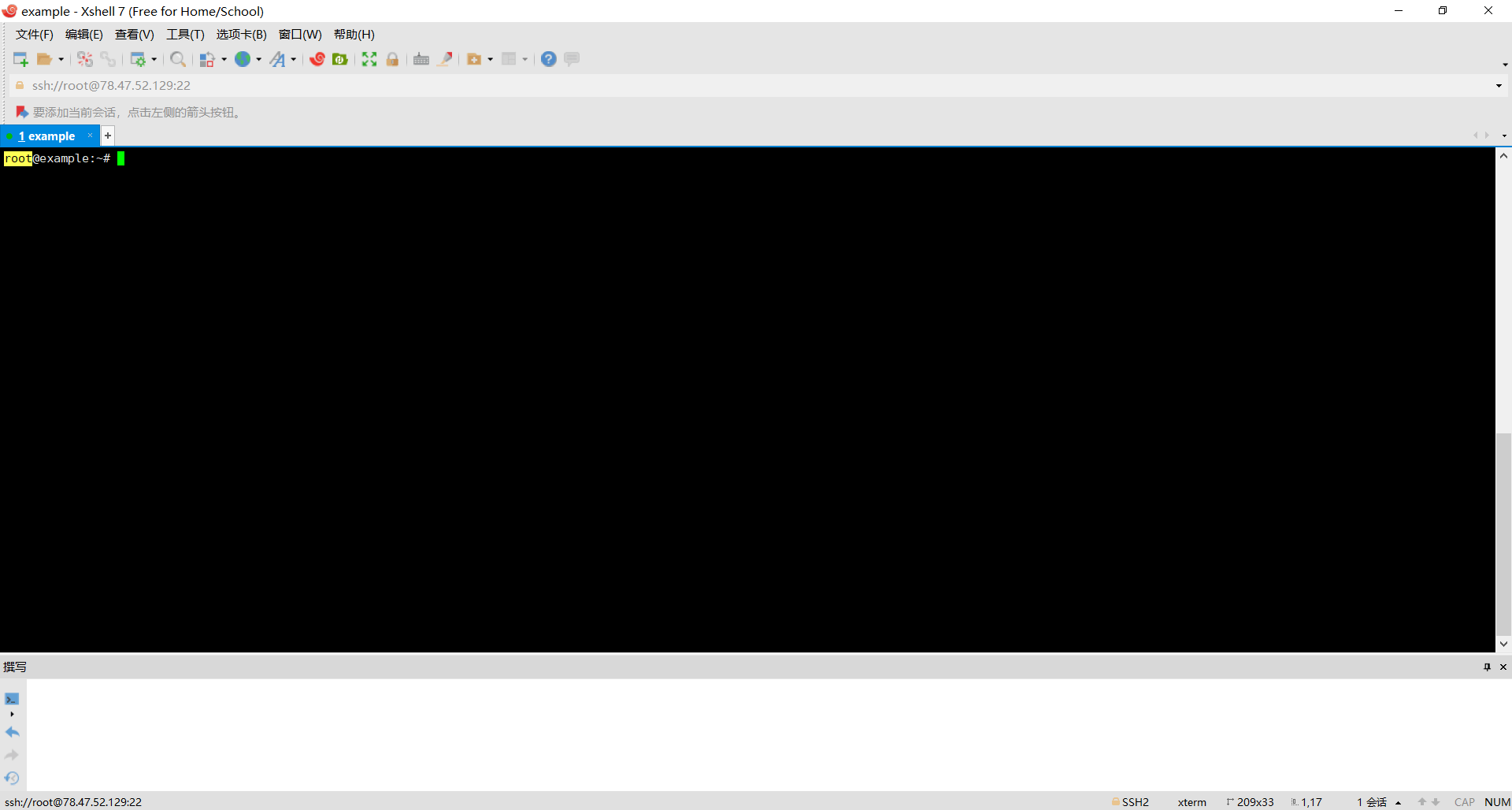Select the 1 example session tab
1512x810 pixels.
click(47, 136)
